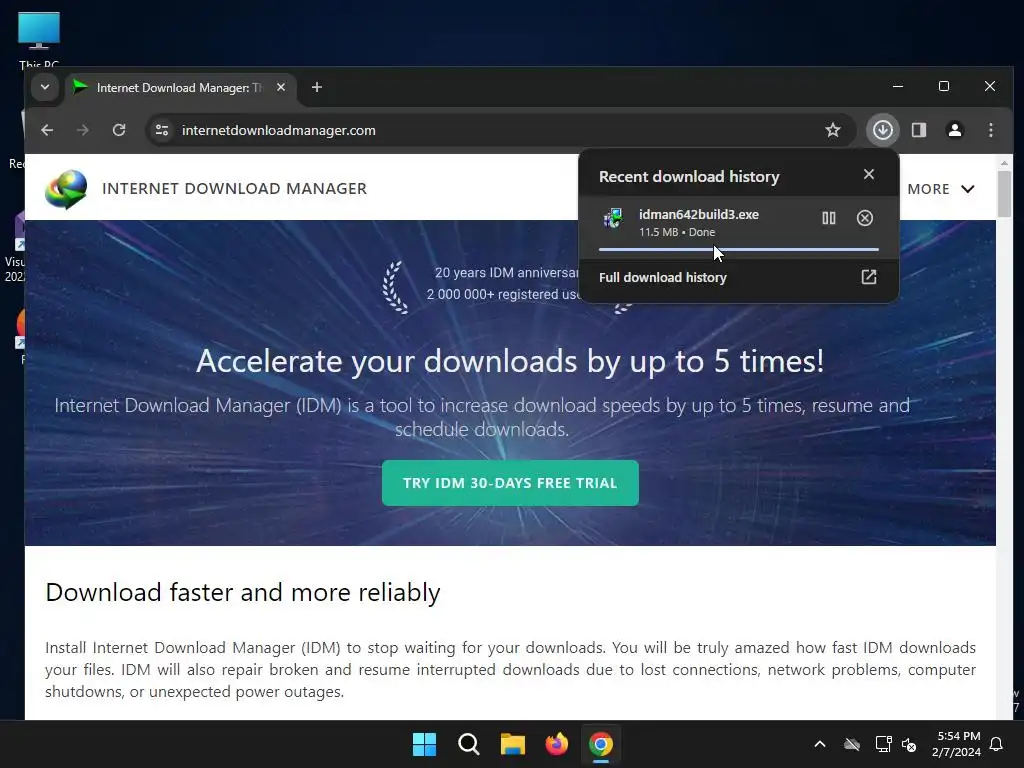Open the Windows Start menu

click(424, 744)
